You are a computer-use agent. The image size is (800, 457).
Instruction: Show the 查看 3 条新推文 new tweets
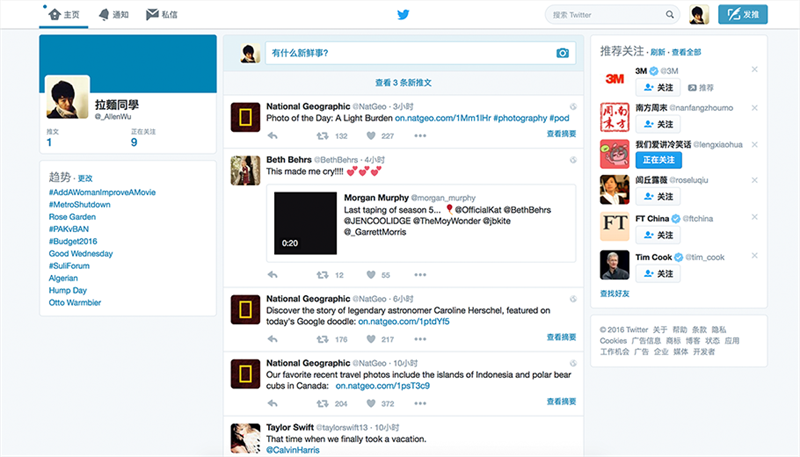tap(403, 83)
